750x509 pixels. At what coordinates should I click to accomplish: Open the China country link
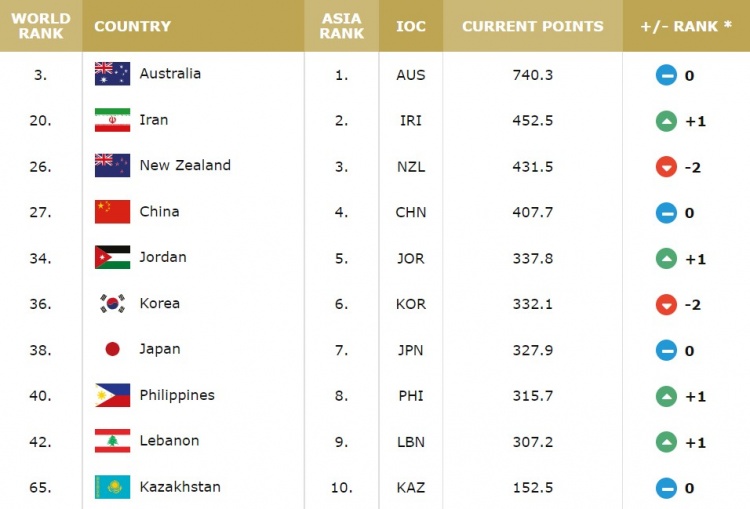coord(159,211)
